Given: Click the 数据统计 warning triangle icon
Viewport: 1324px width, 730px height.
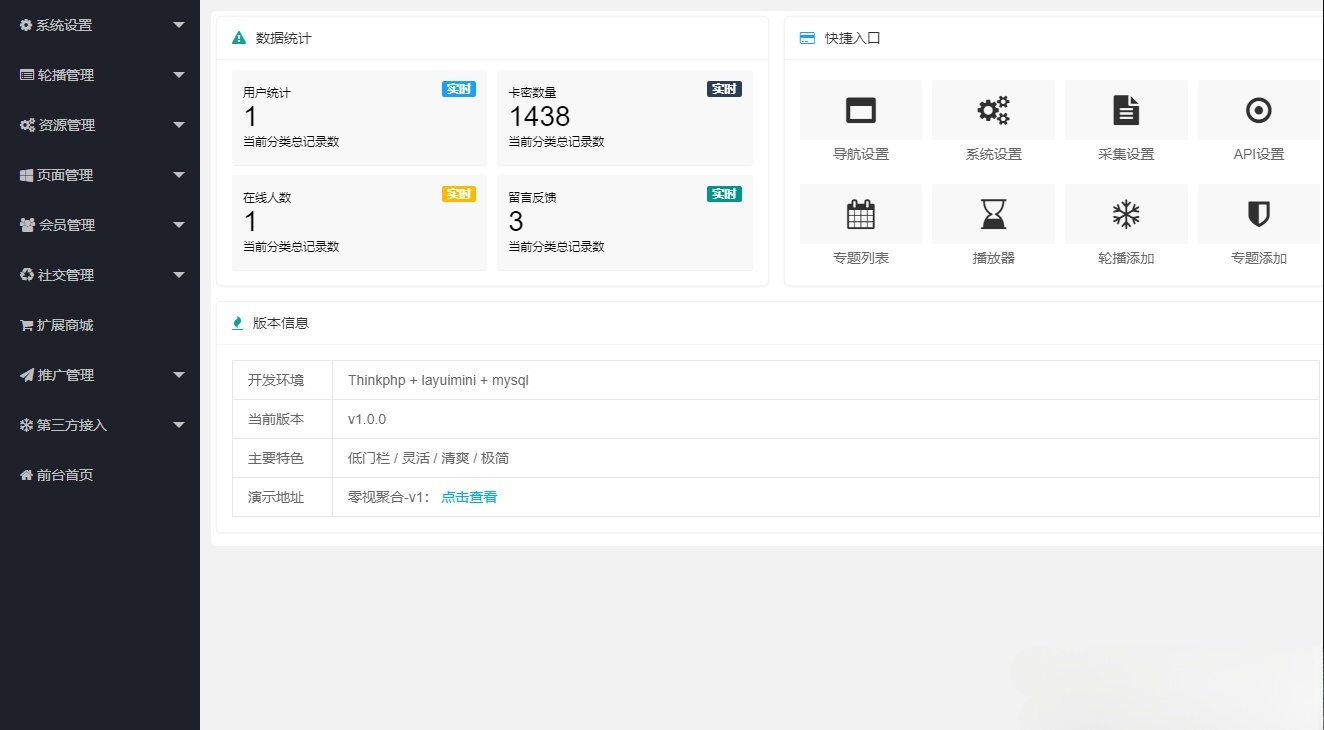Looking at the screenshot, I should coord(237,37).
